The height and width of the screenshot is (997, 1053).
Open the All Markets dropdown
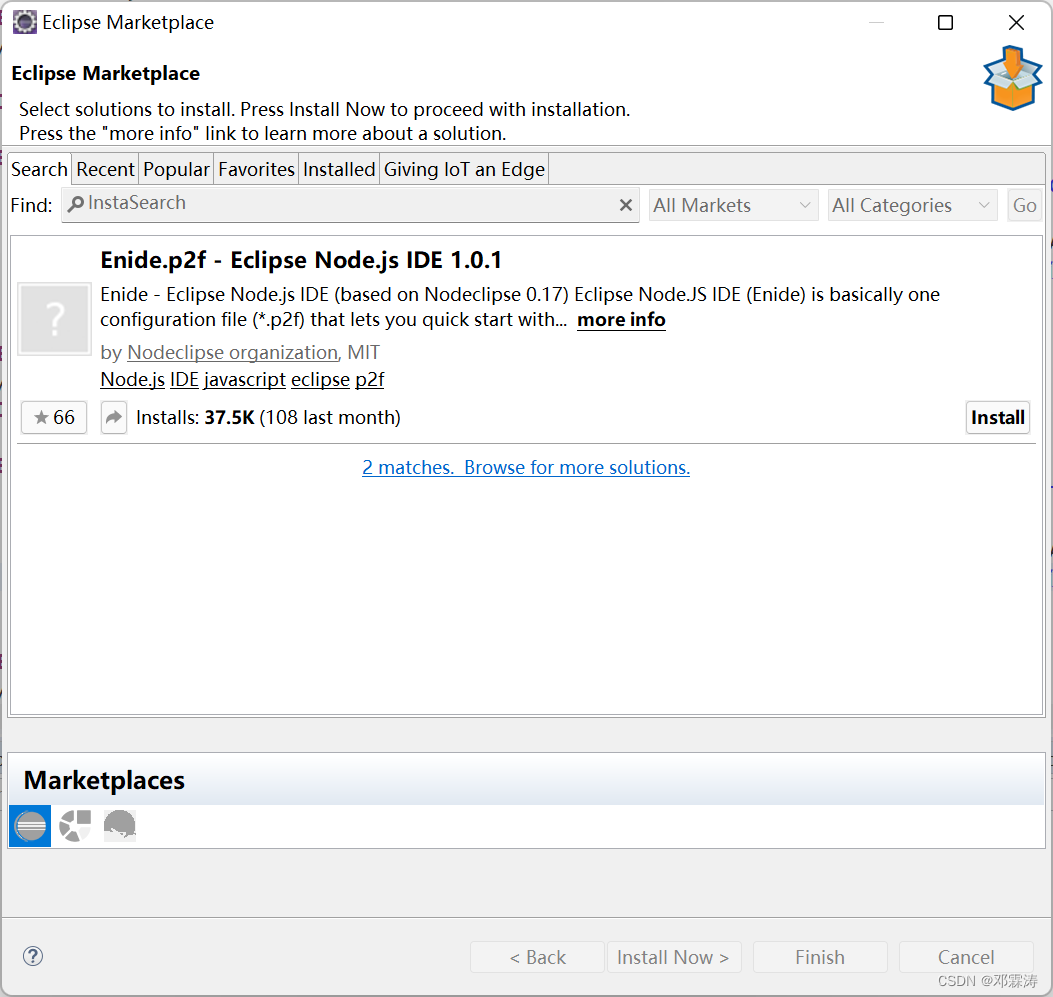tap(733, 204)
